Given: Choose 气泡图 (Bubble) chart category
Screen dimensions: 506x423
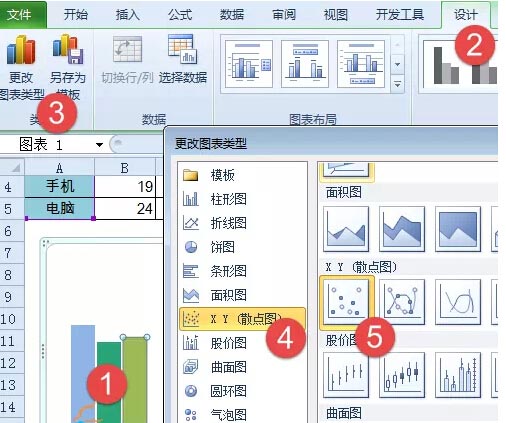Looking at the screenshot, I should tap(242, 415).
